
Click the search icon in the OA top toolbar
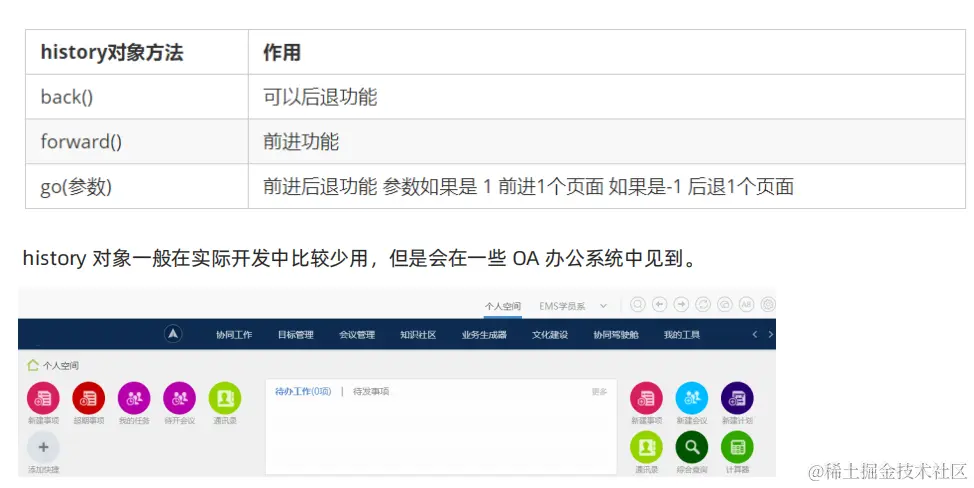637,304
